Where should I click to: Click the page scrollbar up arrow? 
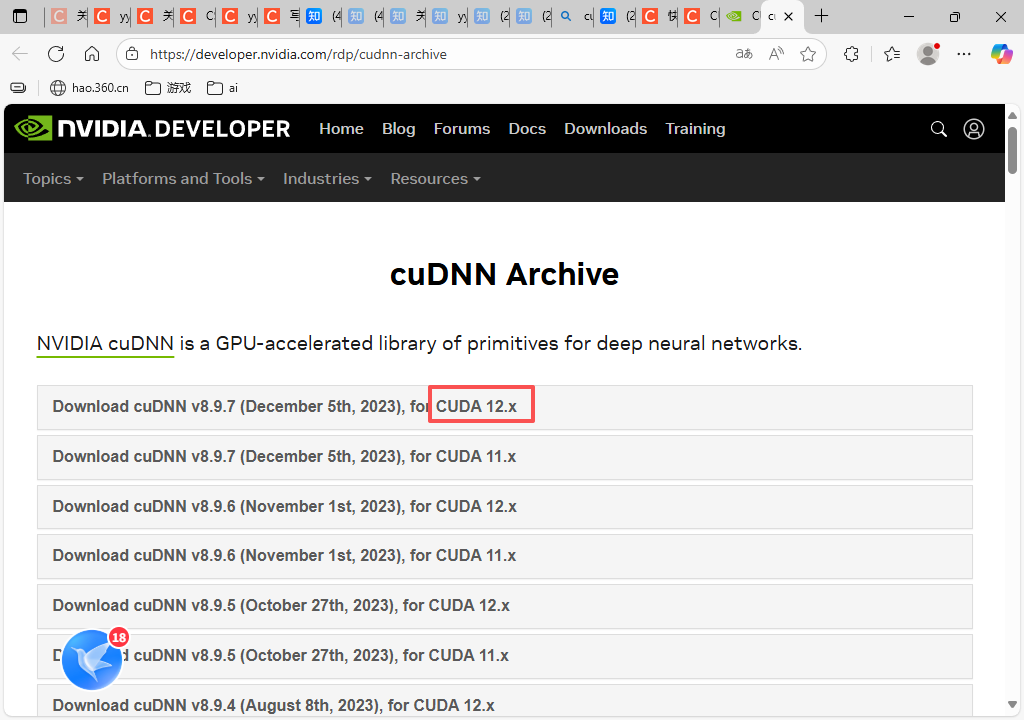(x=1012, y=115)
